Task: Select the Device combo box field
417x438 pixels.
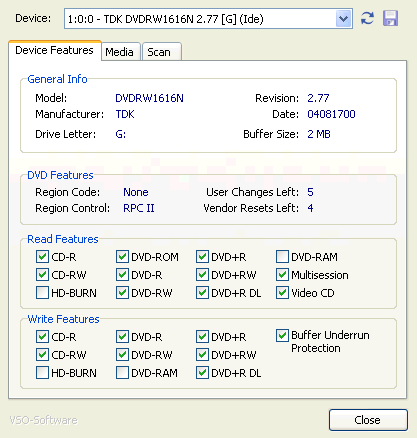Action: (x=208, y=19)
